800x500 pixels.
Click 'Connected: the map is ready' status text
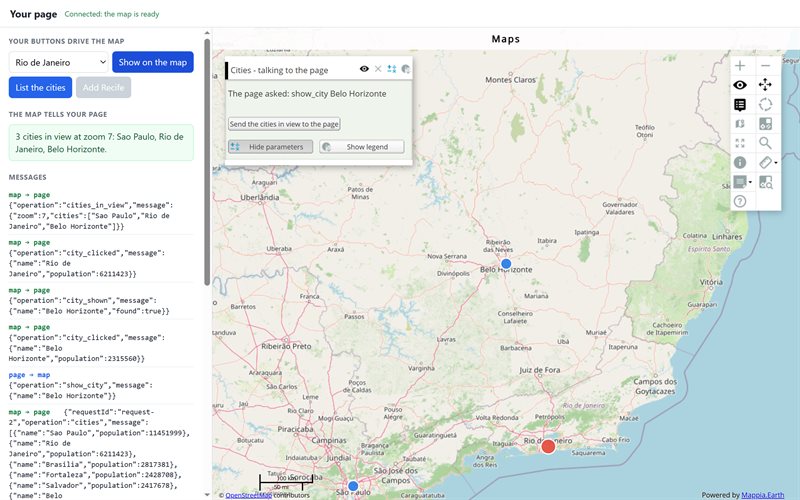point(112,14)
